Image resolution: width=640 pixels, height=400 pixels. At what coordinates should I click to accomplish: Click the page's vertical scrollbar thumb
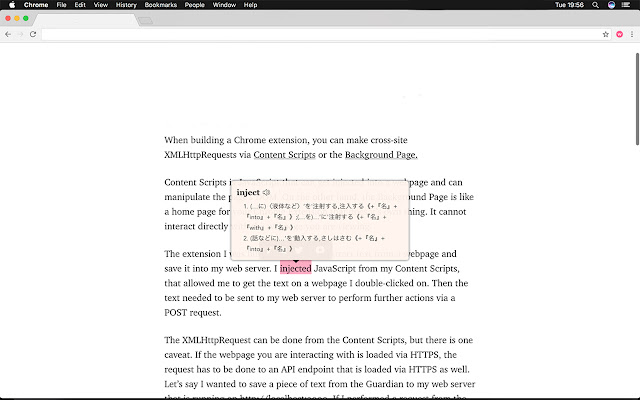pyautogui.click(x=637, y=99)
